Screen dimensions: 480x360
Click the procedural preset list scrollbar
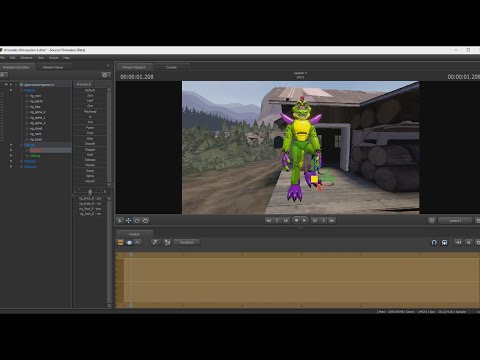109,137
